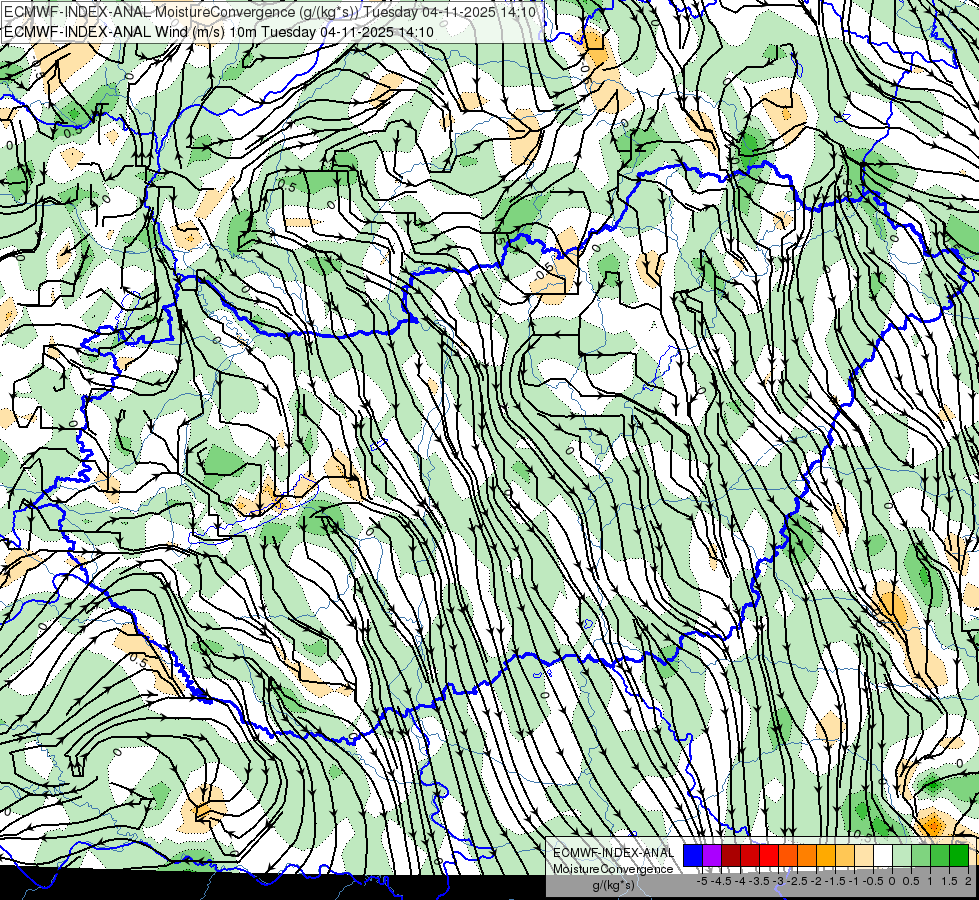Click the -2.5 tick label on legend

(x=797, y=881)
